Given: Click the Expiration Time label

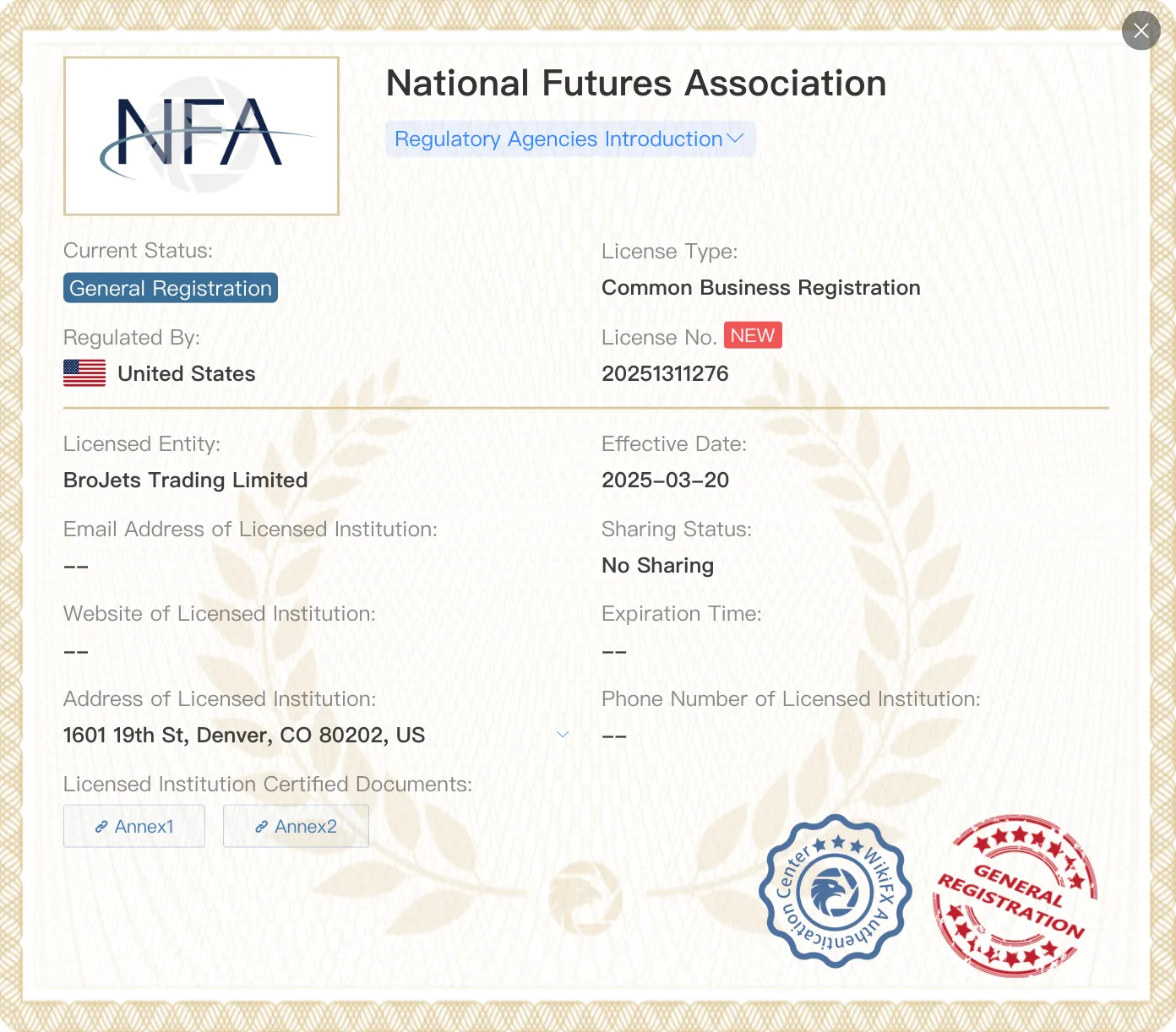Looking at the screenshot, I should pos(682,613).
